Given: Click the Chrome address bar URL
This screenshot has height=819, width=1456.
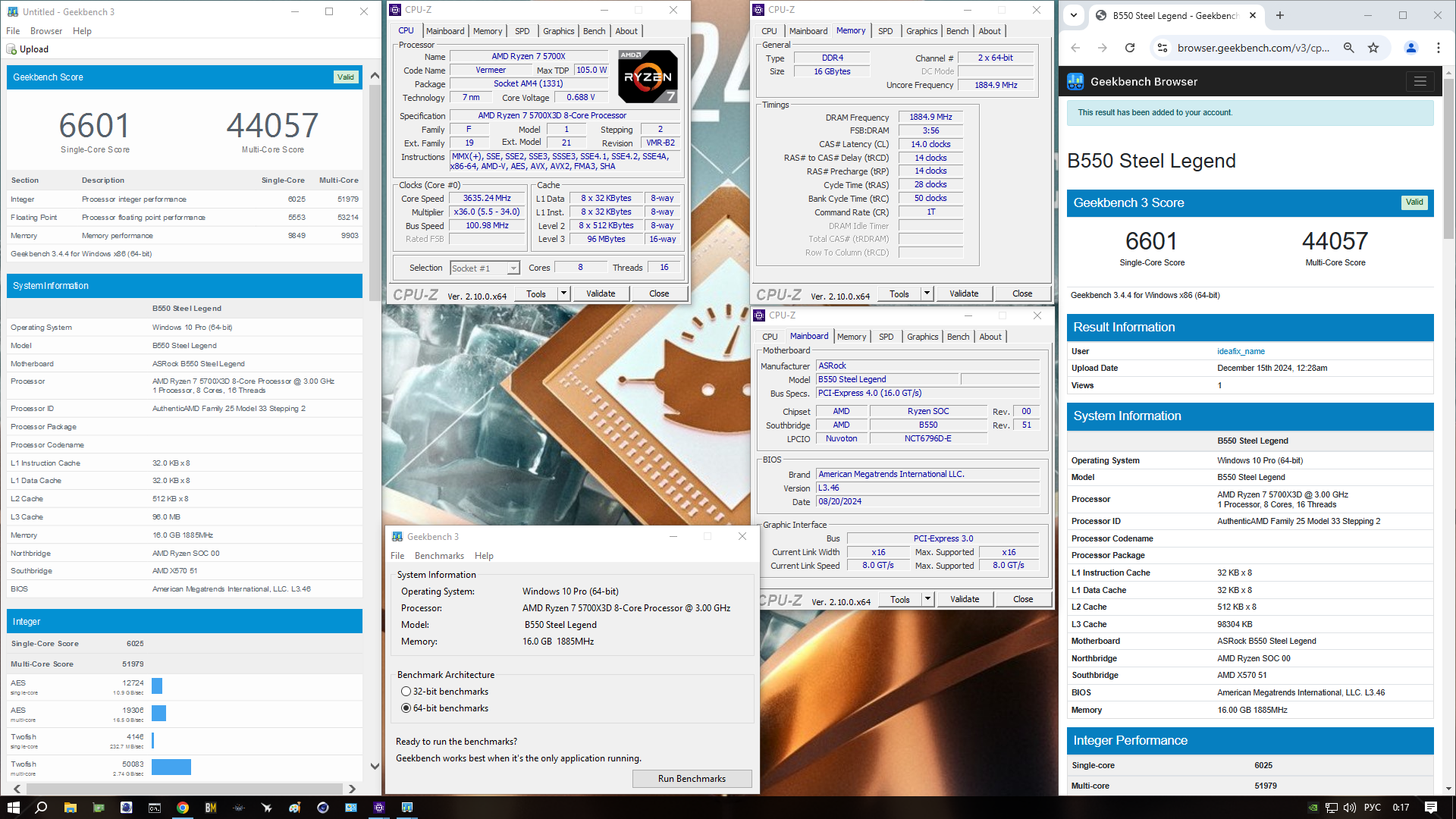Looking at the screenshot, I should [1253, 48].
